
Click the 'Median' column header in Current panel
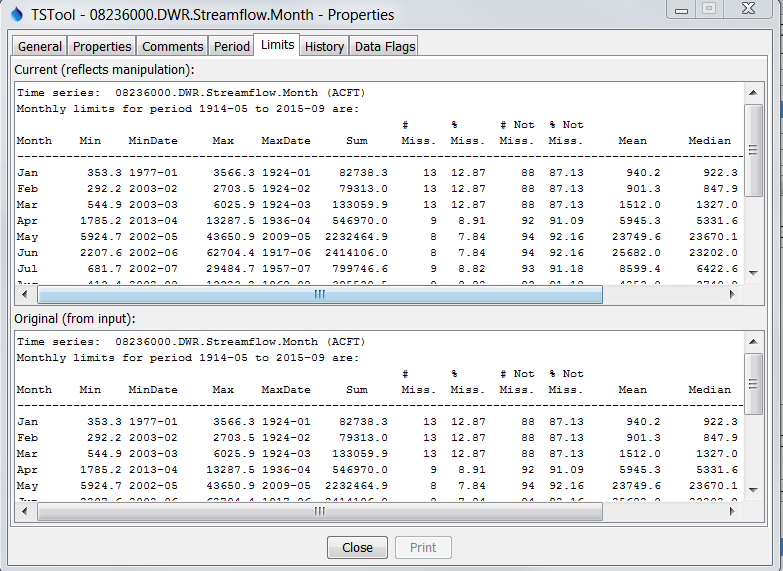(x=709, y=141)
